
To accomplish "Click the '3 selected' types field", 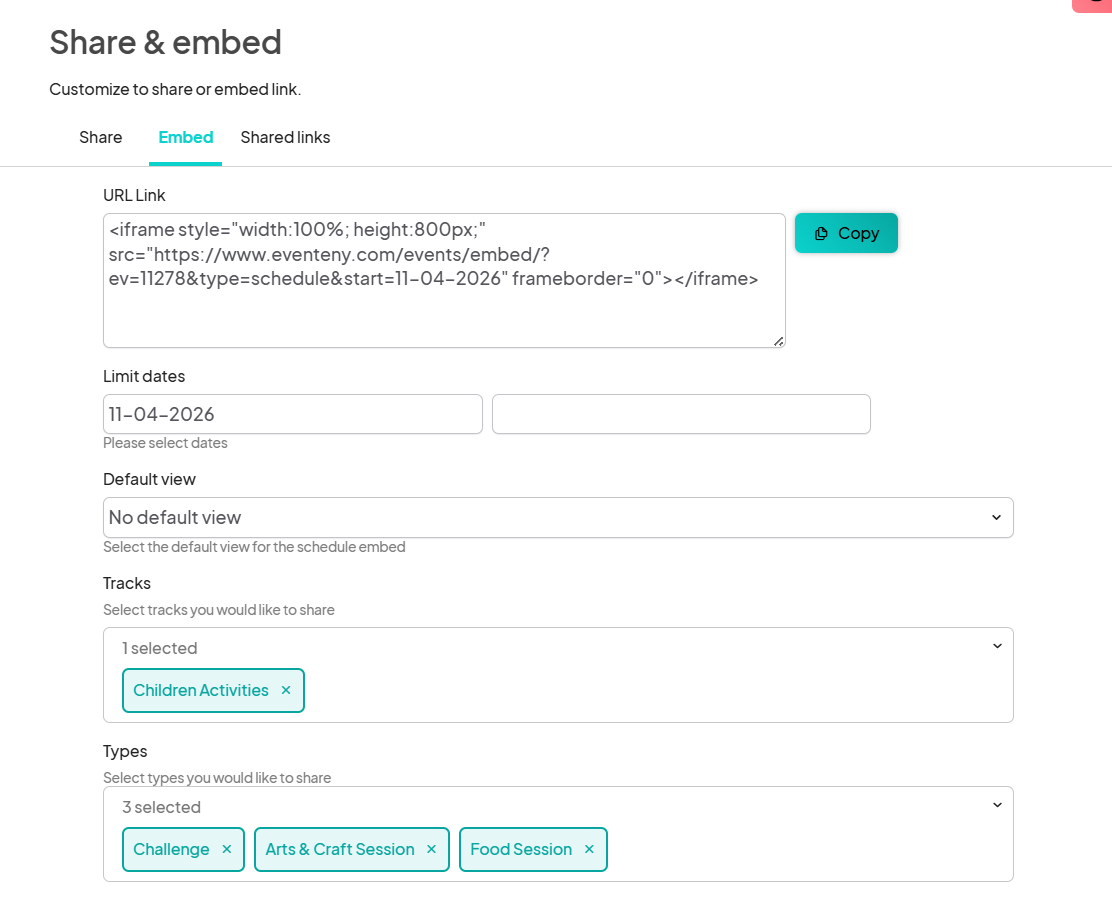I will point(162,807).
